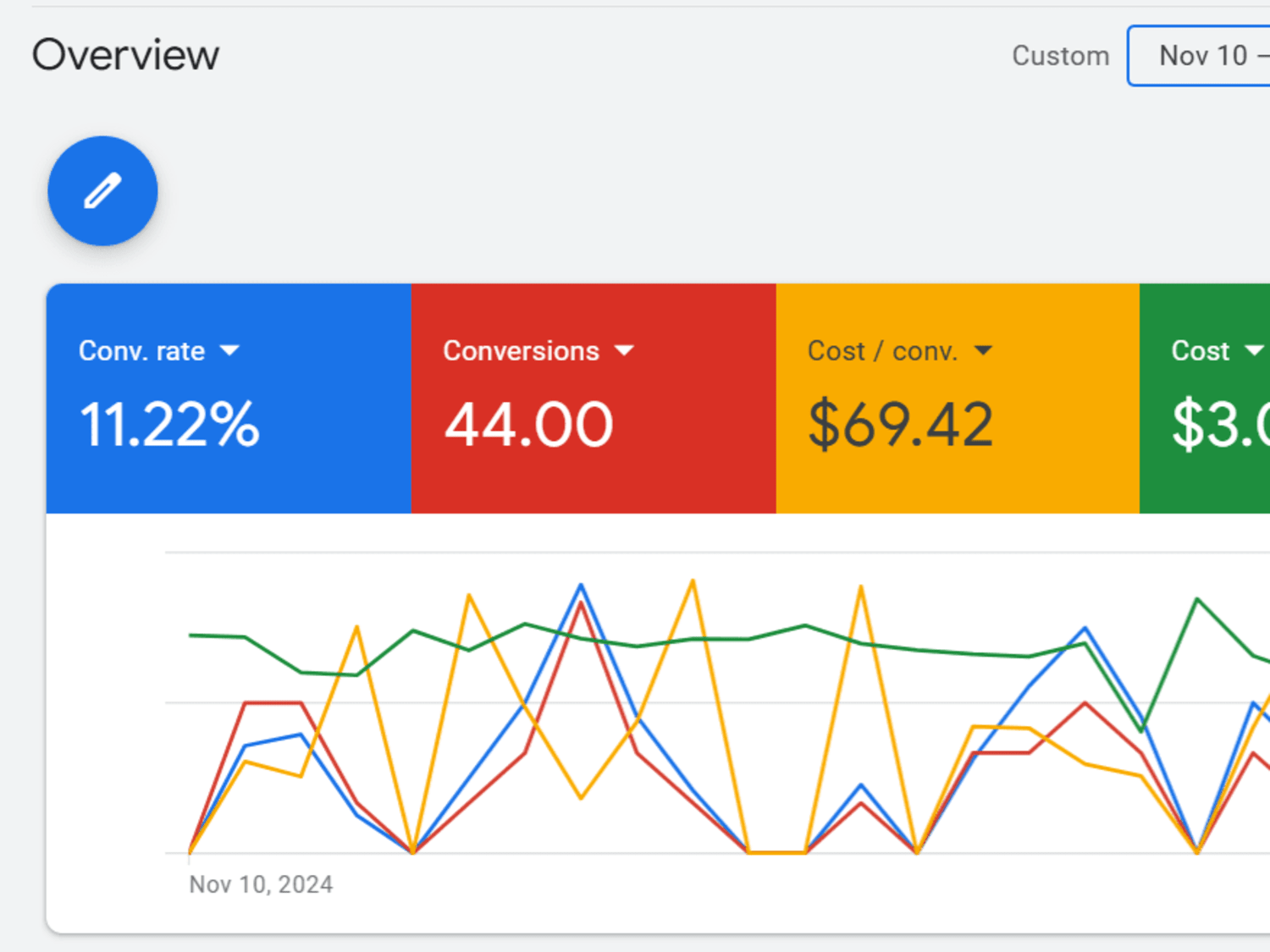
Task: Click the blue pencil edit button
Action: click(102, 191)
